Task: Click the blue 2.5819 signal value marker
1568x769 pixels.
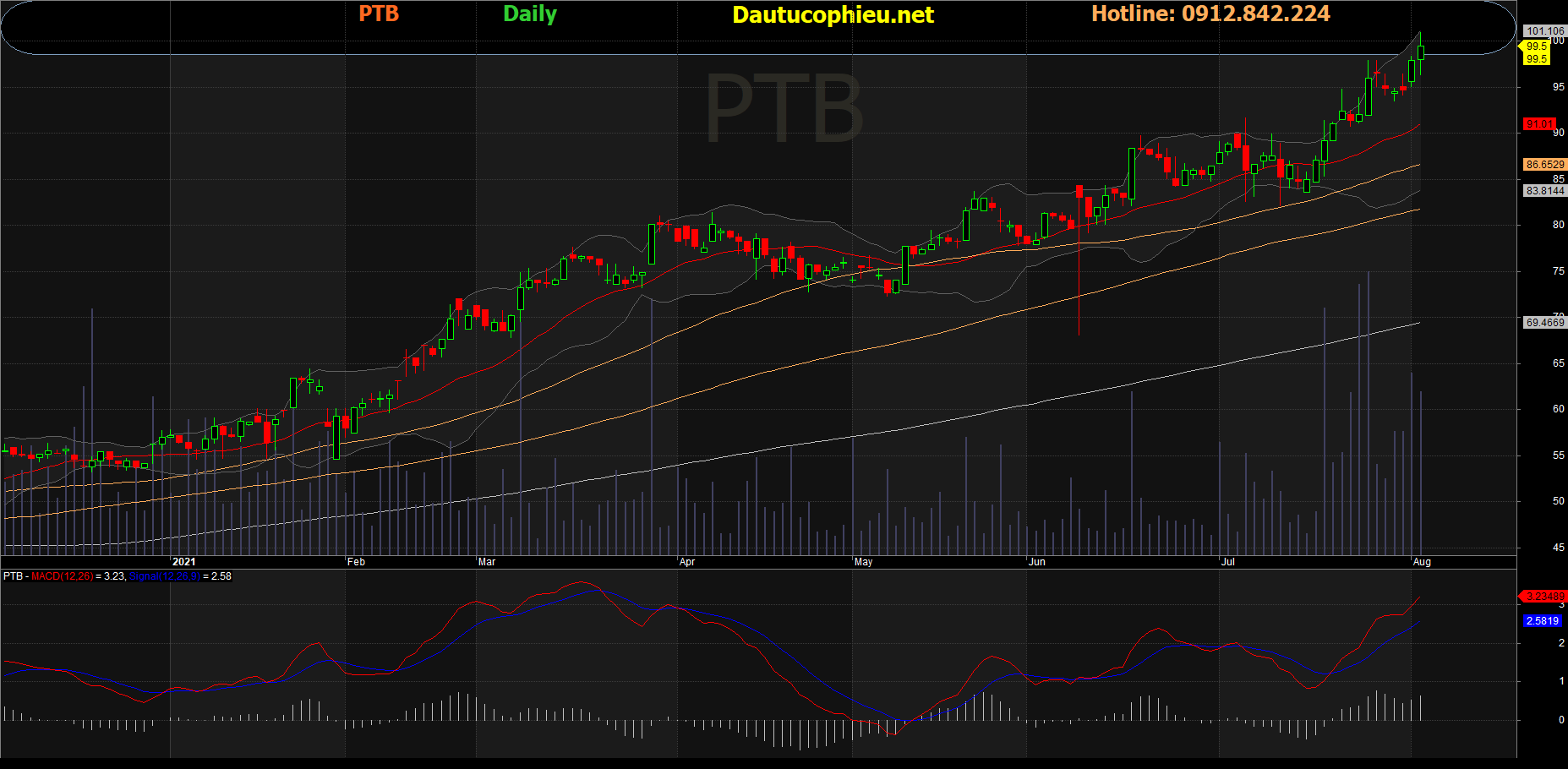Action: 1542,621
